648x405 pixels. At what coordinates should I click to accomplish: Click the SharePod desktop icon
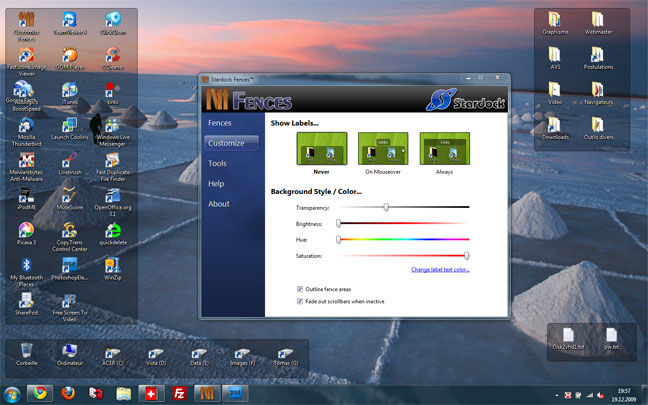26,304
